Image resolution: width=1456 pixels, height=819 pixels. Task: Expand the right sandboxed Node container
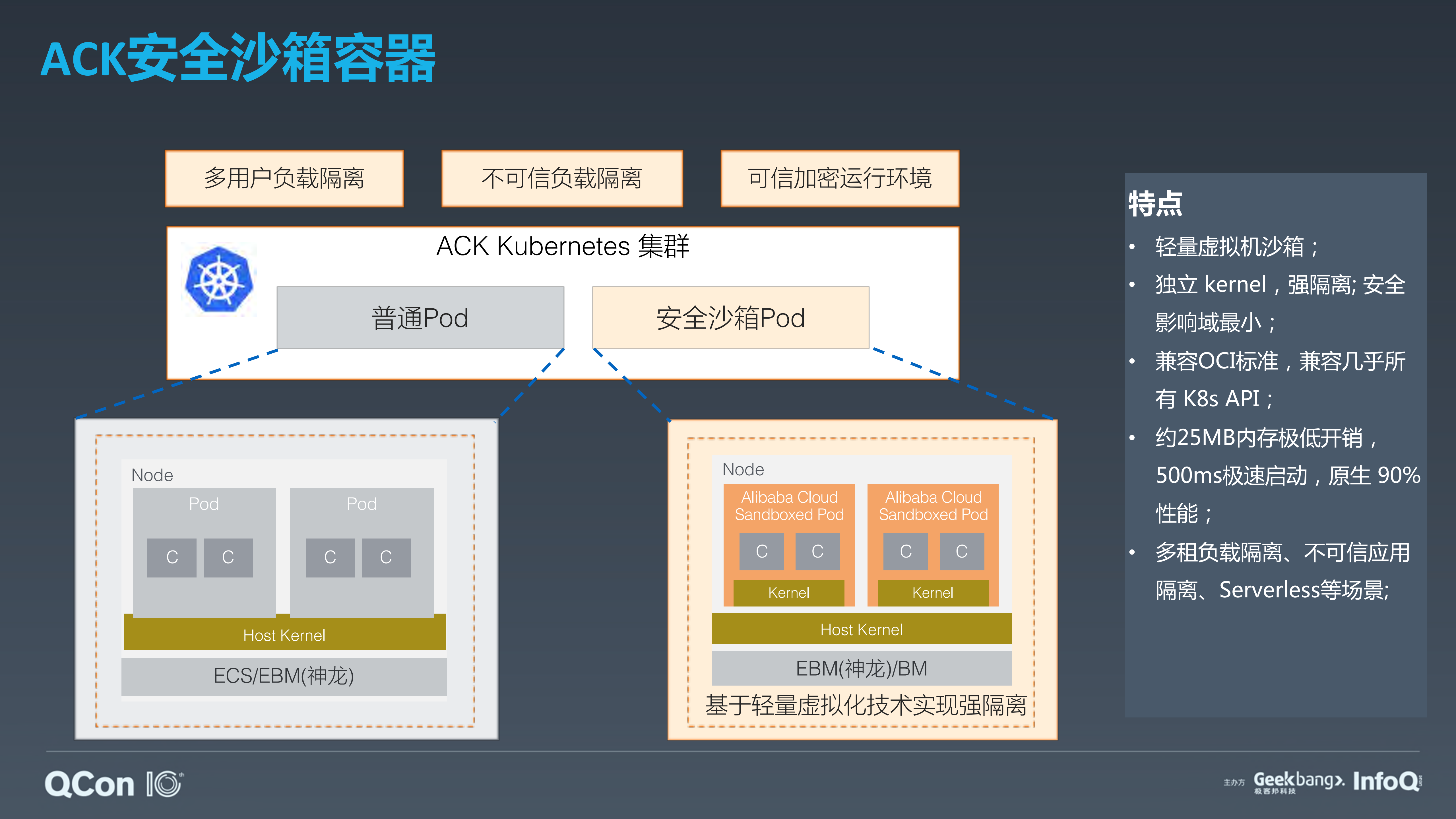click(743, 469)
